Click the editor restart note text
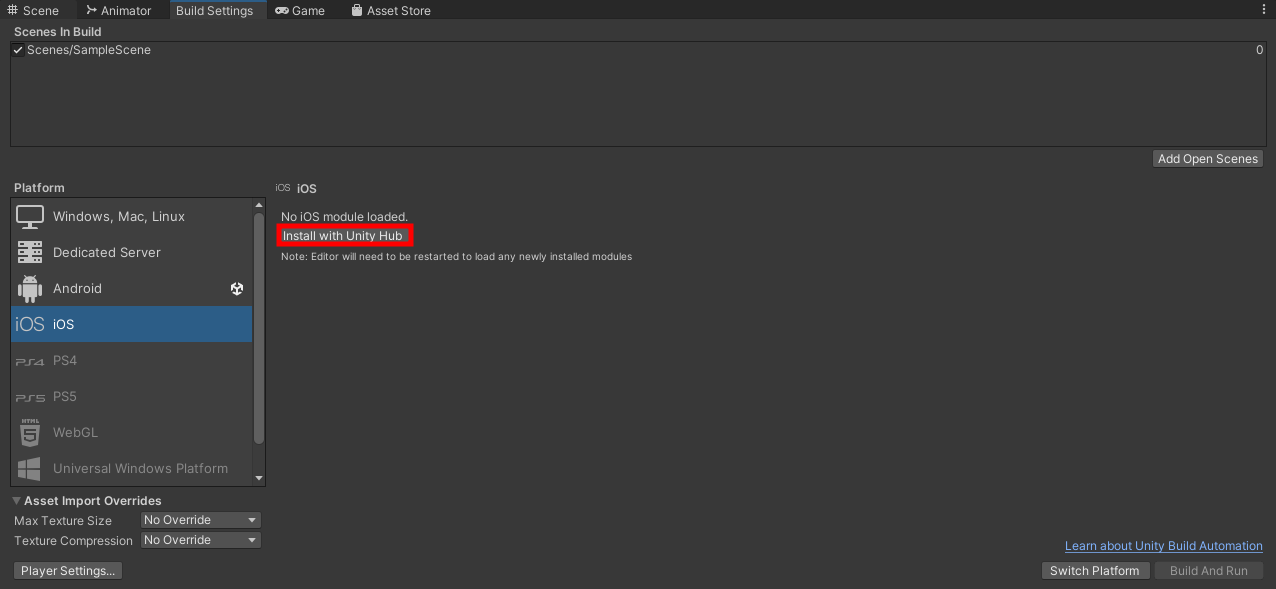Screen dimensions: 1276x589 (456, 257)
